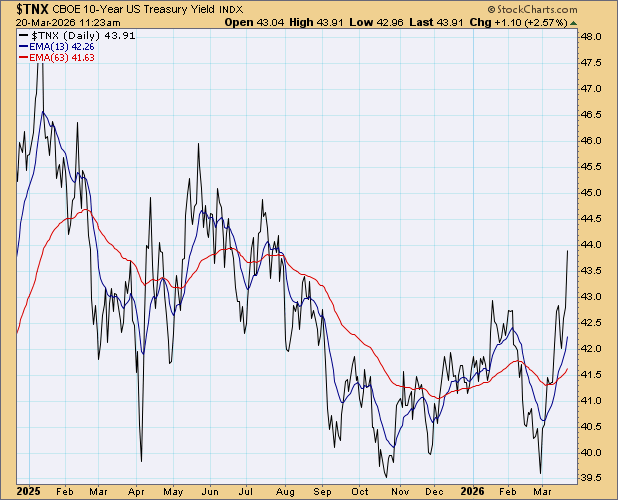Click the Mar x-axis label after 2026

coord(542,492)
